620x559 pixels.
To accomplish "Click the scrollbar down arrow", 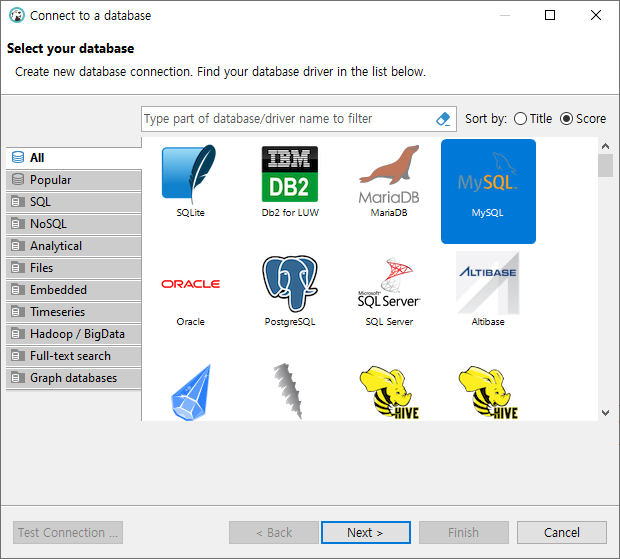I will pyautogui.click(x=605, y=413).
